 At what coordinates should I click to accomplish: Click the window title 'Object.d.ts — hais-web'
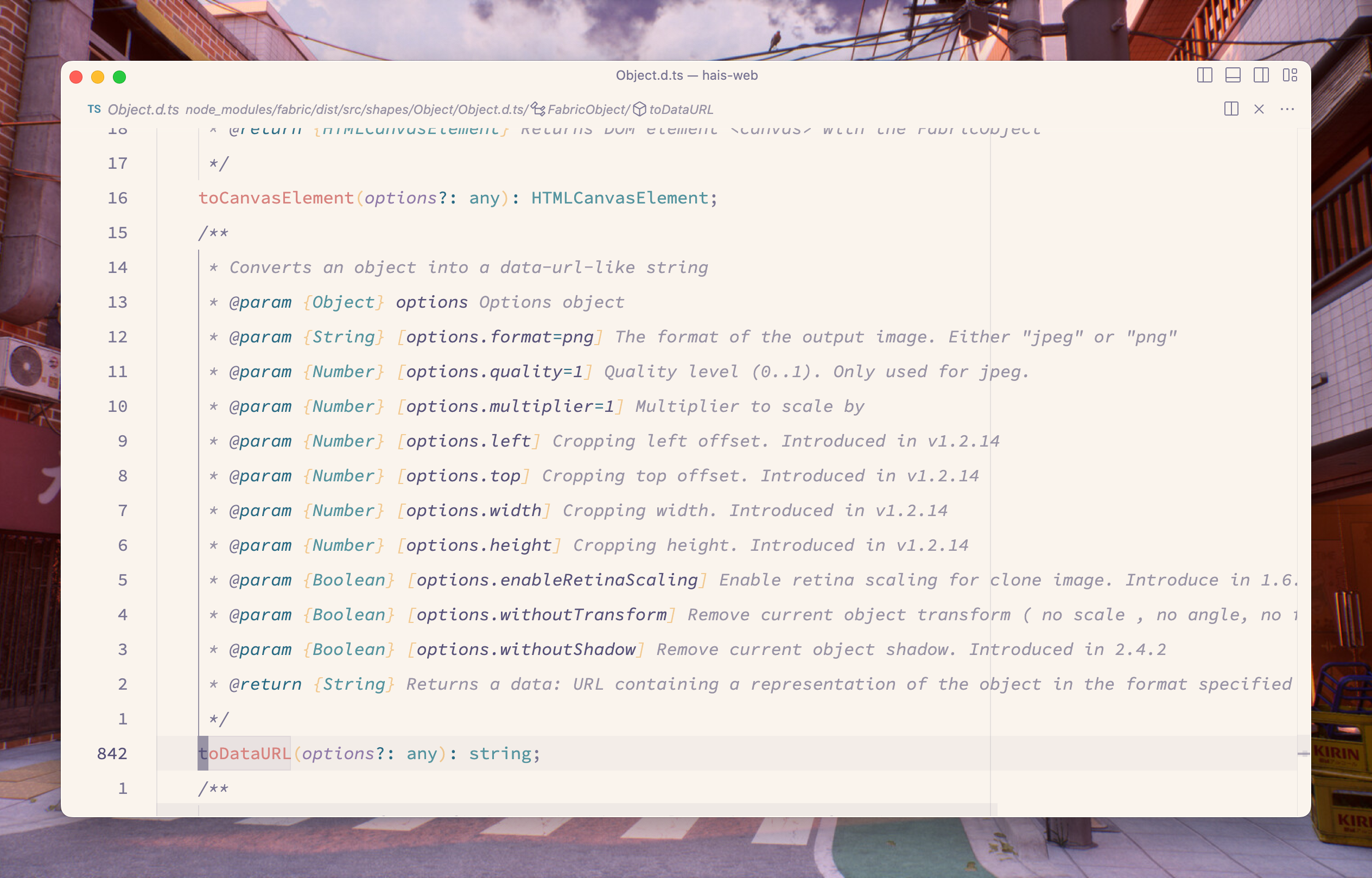[687, 75]
